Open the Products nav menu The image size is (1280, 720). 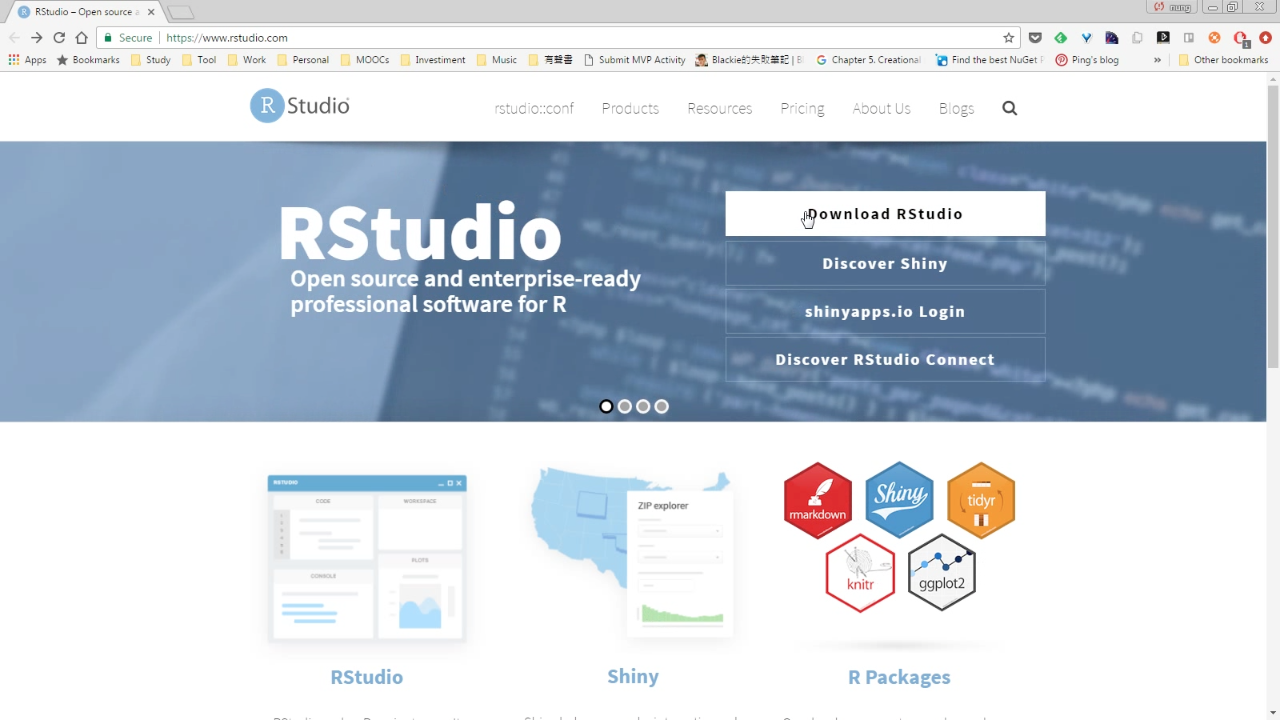coord(630,108)
